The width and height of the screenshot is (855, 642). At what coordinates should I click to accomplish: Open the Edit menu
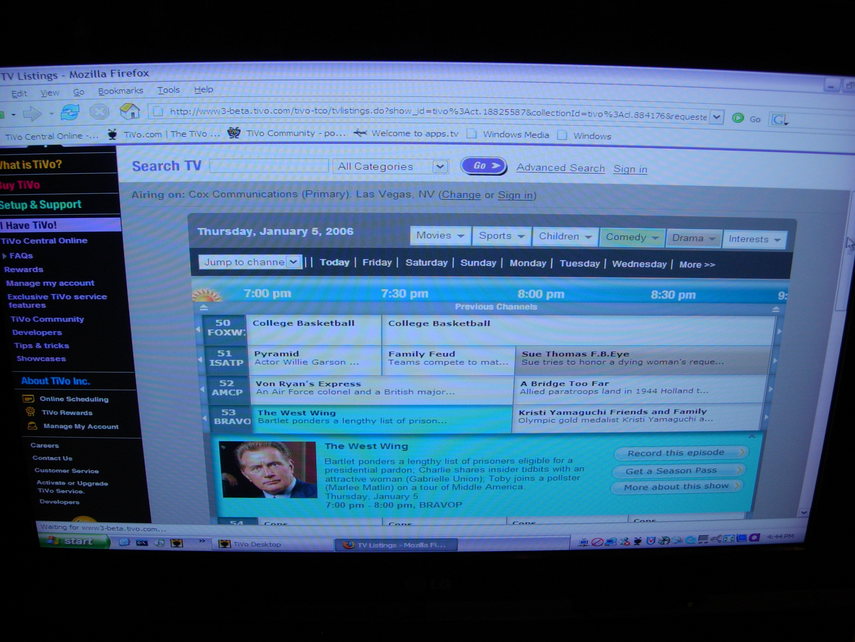pos(19,93)
